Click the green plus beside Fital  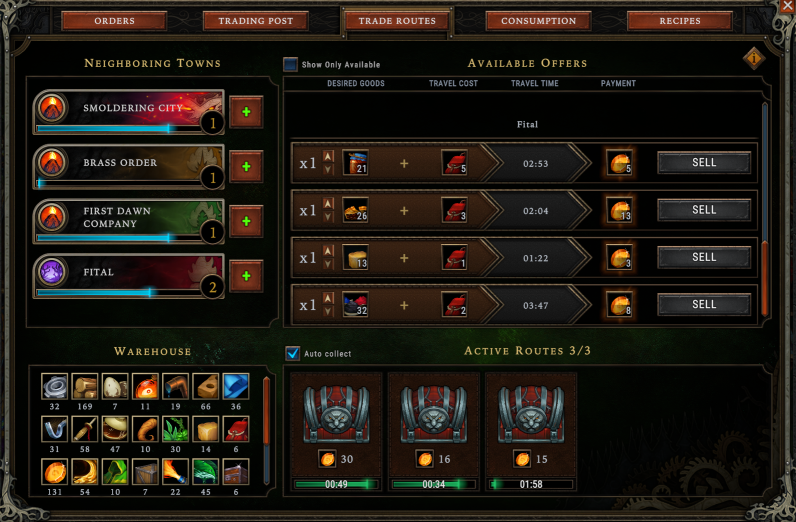point(246,276)
